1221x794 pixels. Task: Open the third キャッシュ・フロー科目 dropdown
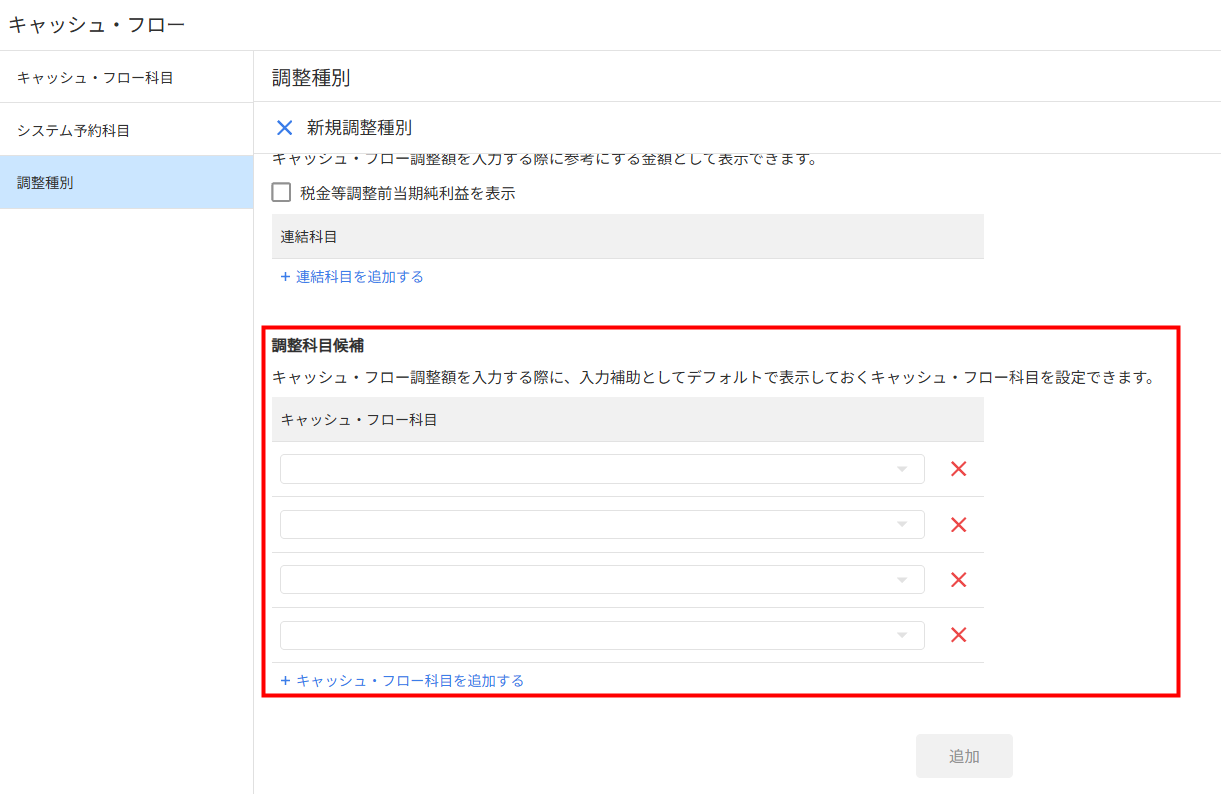tap(601, 580)
